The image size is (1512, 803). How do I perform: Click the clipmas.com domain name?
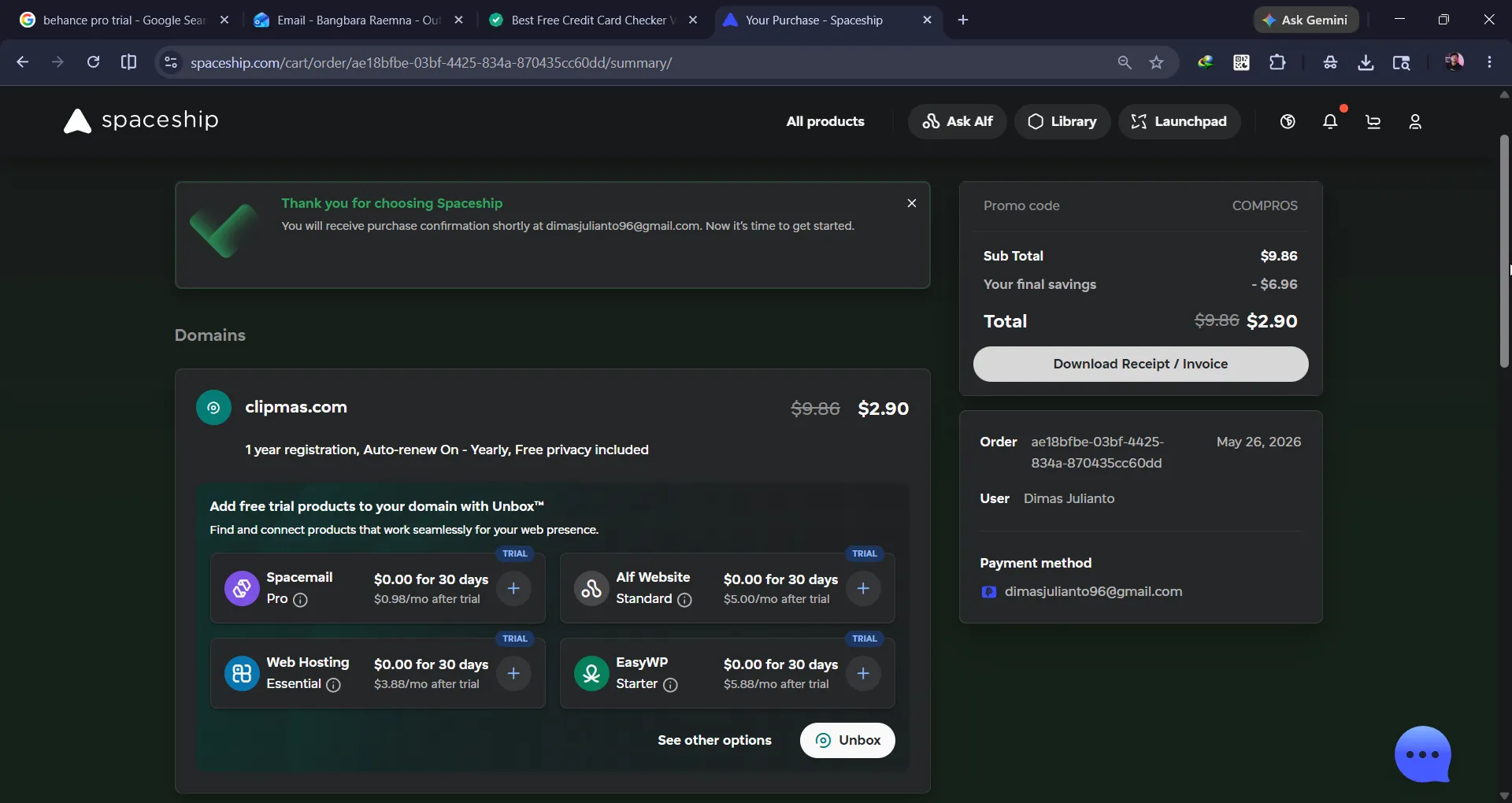(295, 407)
